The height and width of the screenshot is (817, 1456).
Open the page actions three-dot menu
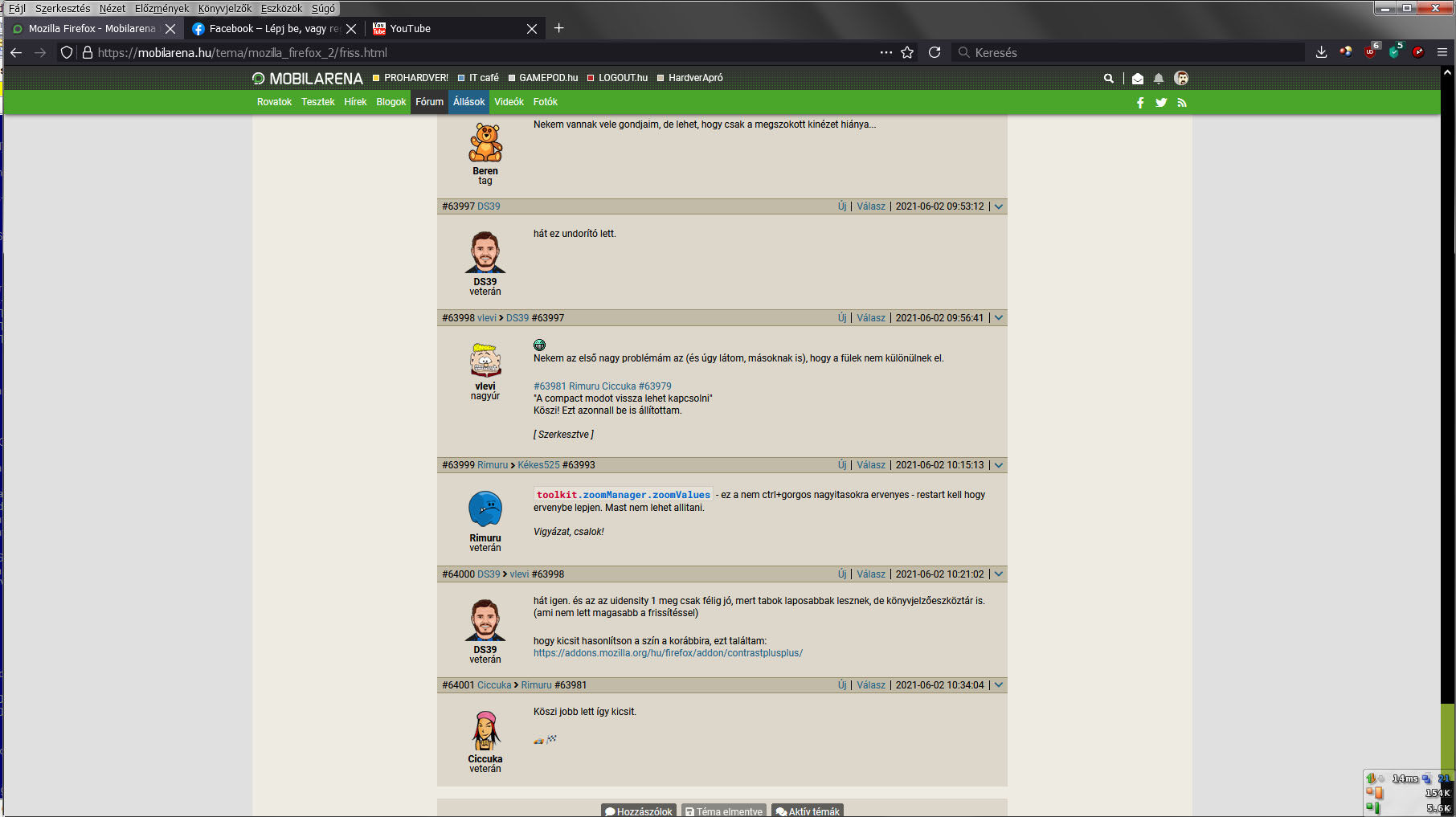pyautogui.click(x=885, y=52)
